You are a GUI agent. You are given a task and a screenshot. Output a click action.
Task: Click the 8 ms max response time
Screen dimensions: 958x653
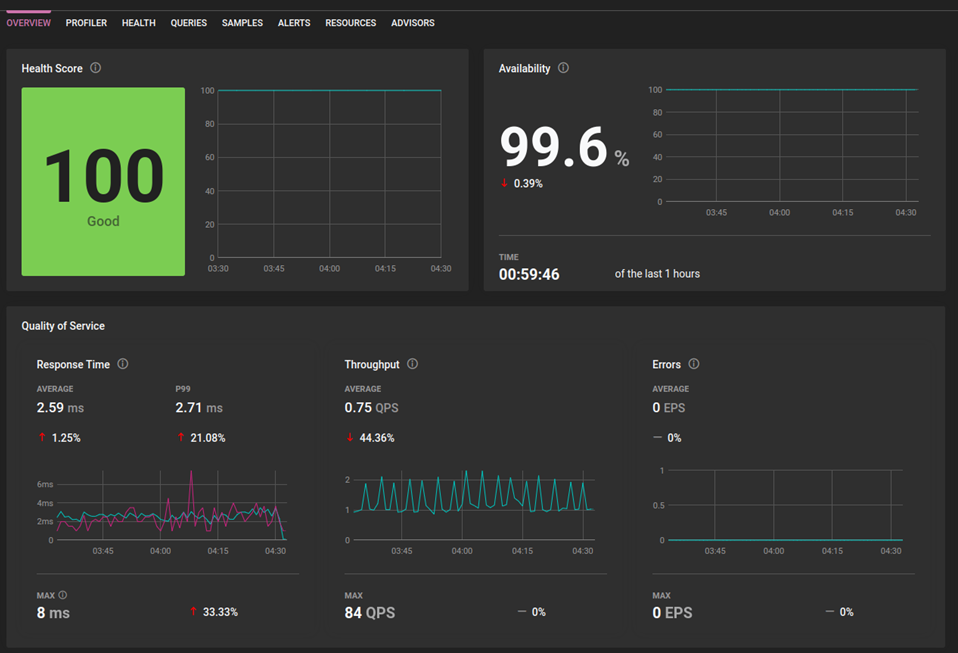tap(53, 613)
